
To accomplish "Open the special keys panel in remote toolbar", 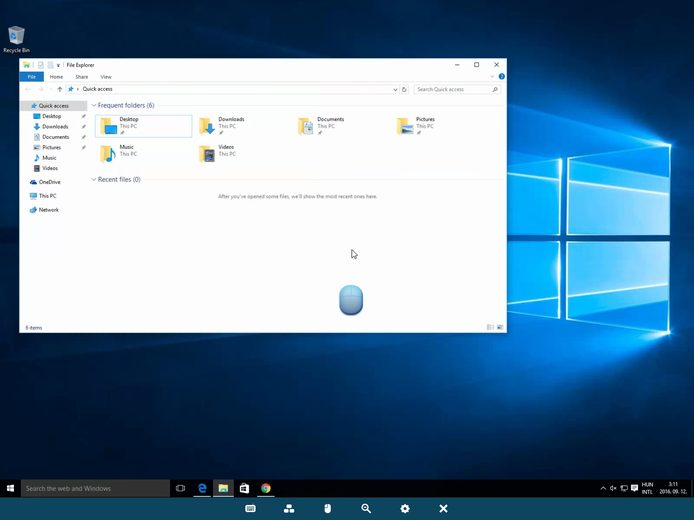I will click(x=289, y=508).
